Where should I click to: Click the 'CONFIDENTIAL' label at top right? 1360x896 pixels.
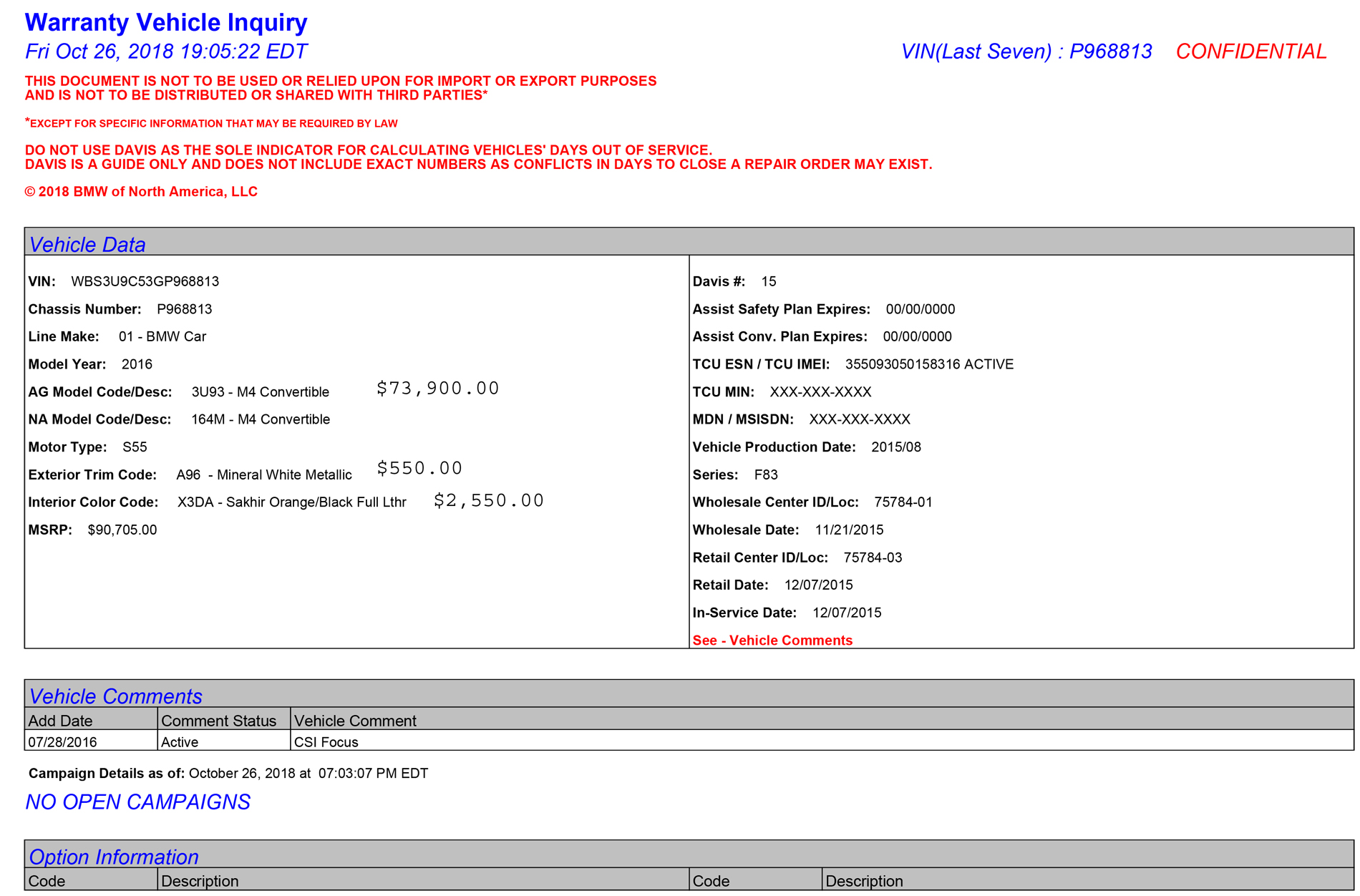1251,52
